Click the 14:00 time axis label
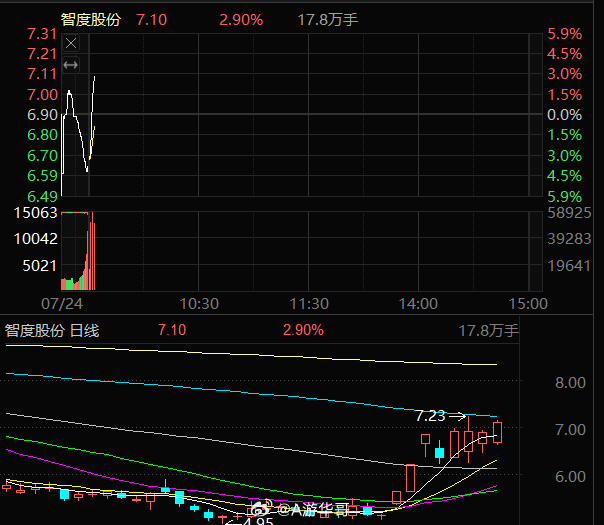The width and height of the screenshot is (604, 525). pyautogui.click(x=418, y=304)
